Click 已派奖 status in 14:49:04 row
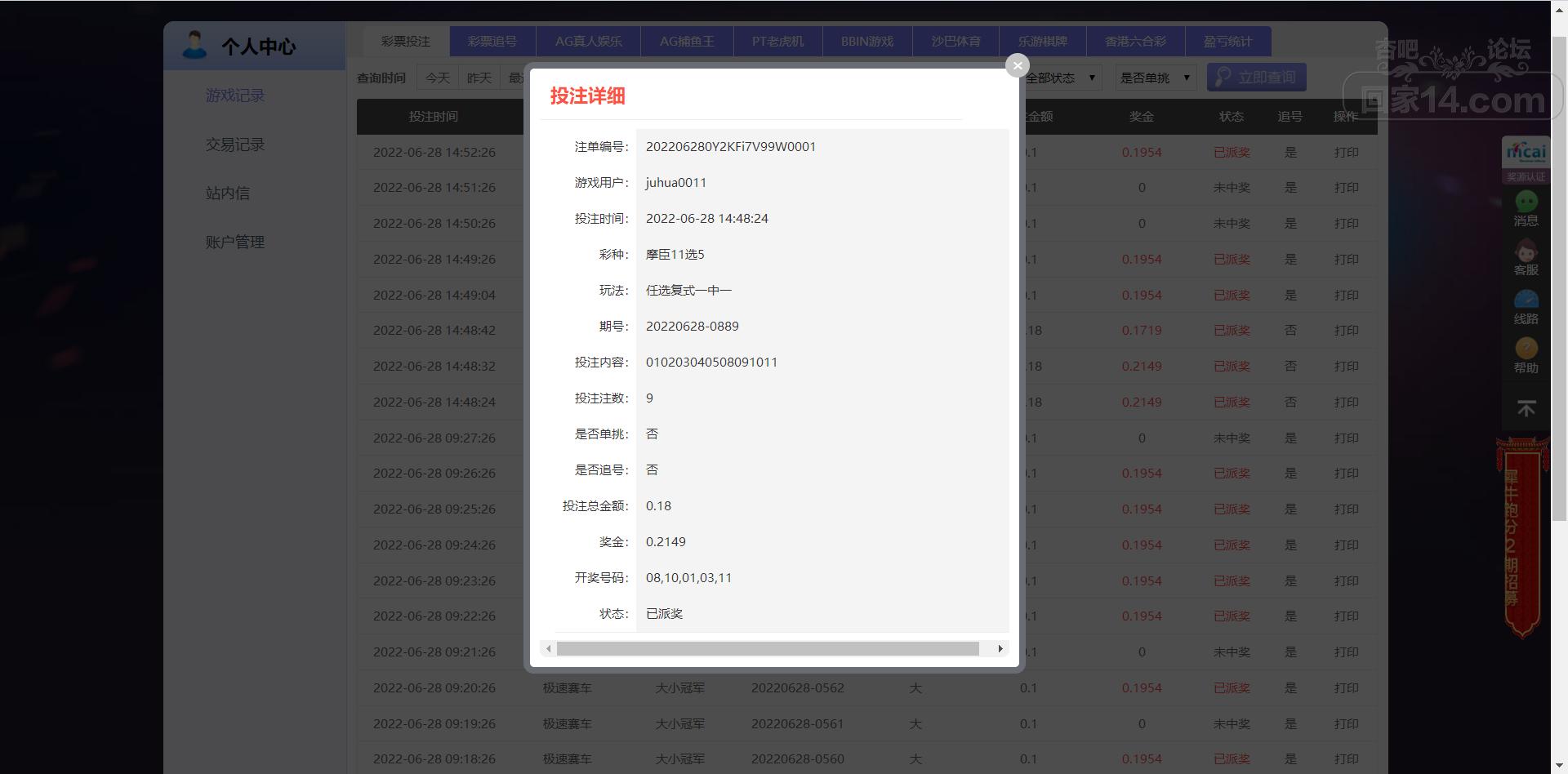The width and height of the screenshot is (1568, 774). (1232, 296)
